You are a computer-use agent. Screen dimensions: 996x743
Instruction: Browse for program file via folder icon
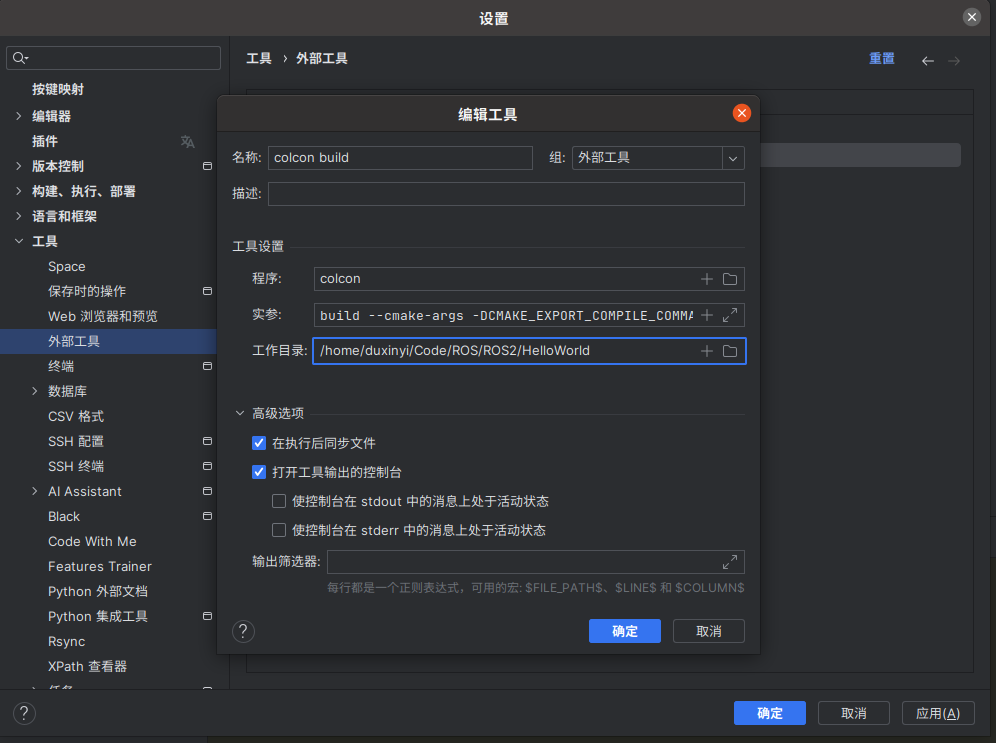click(x=730, y=279)
